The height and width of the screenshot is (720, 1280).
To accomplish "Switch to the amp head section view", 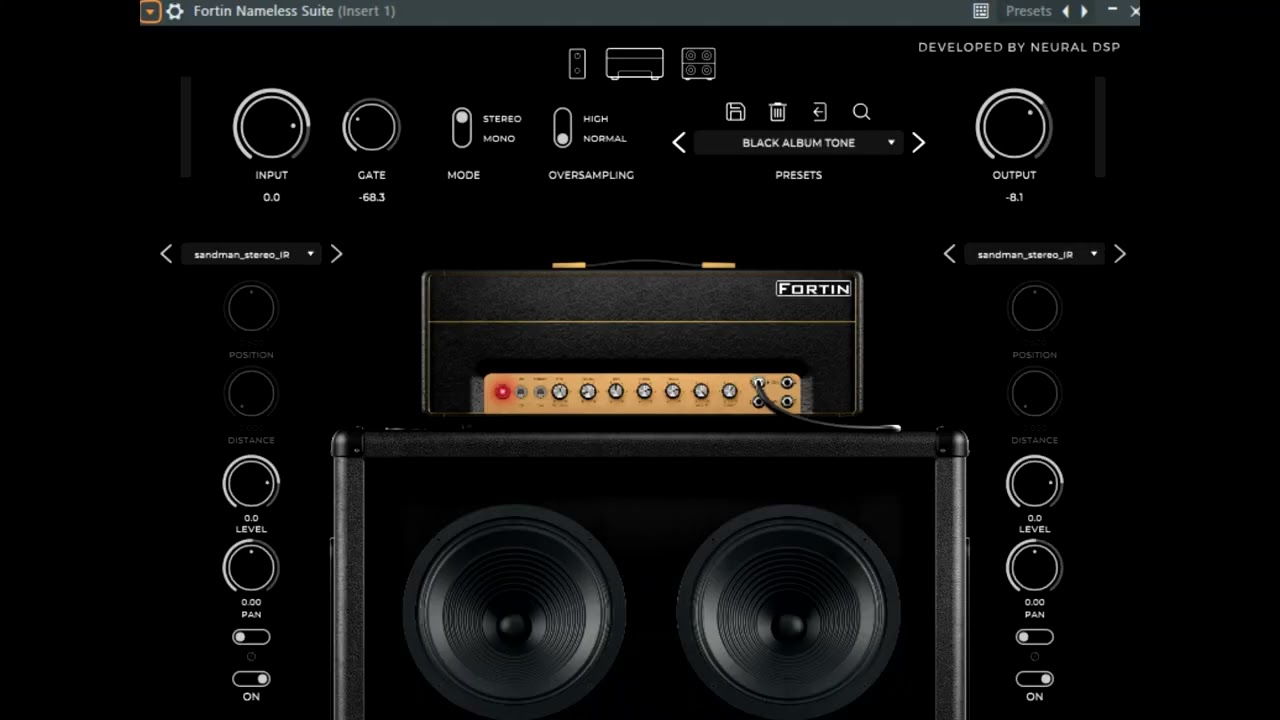I will [634, 63].
